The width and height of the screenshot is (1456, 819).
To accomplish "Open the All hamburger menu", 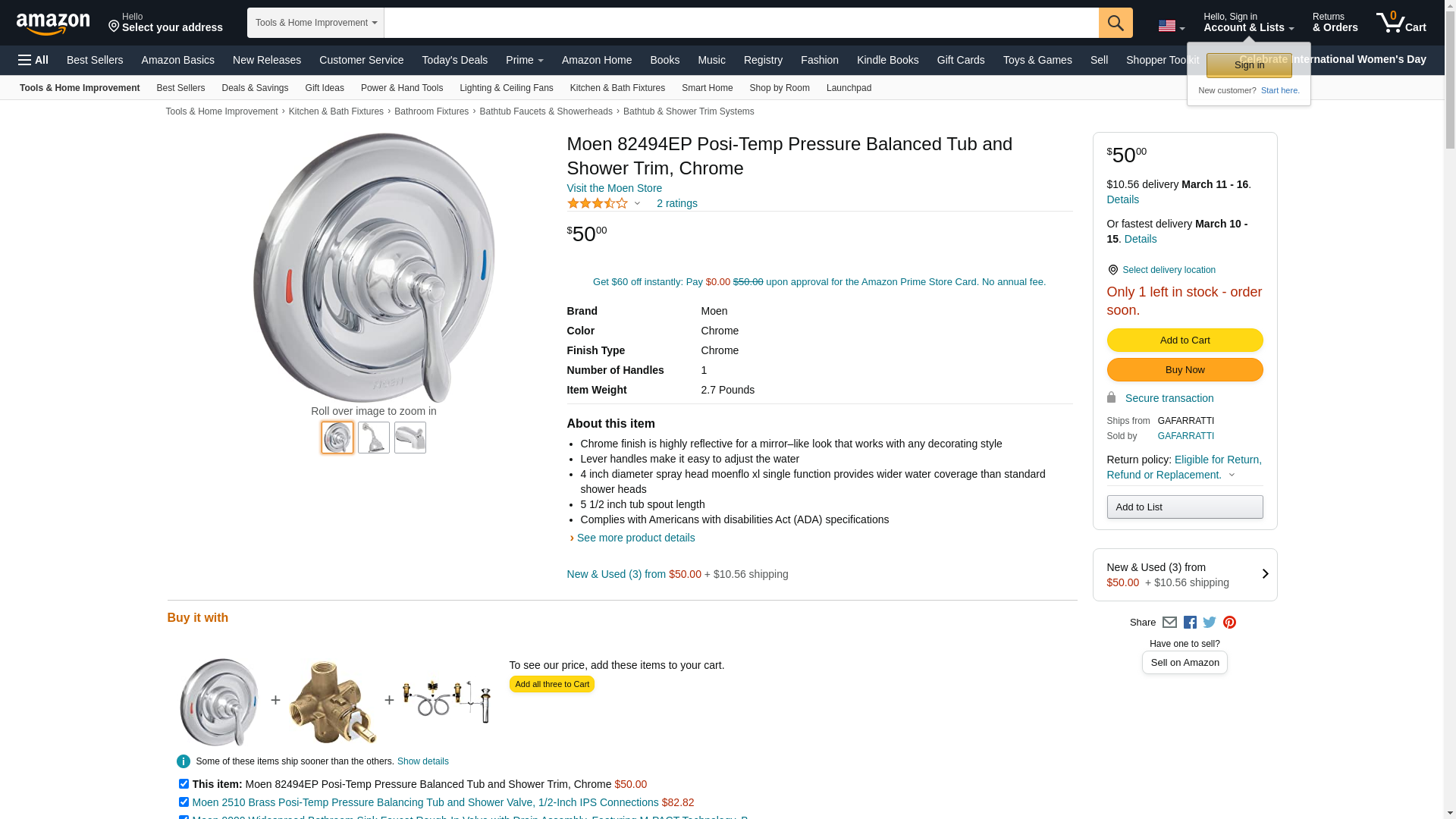I will point(33,60).
